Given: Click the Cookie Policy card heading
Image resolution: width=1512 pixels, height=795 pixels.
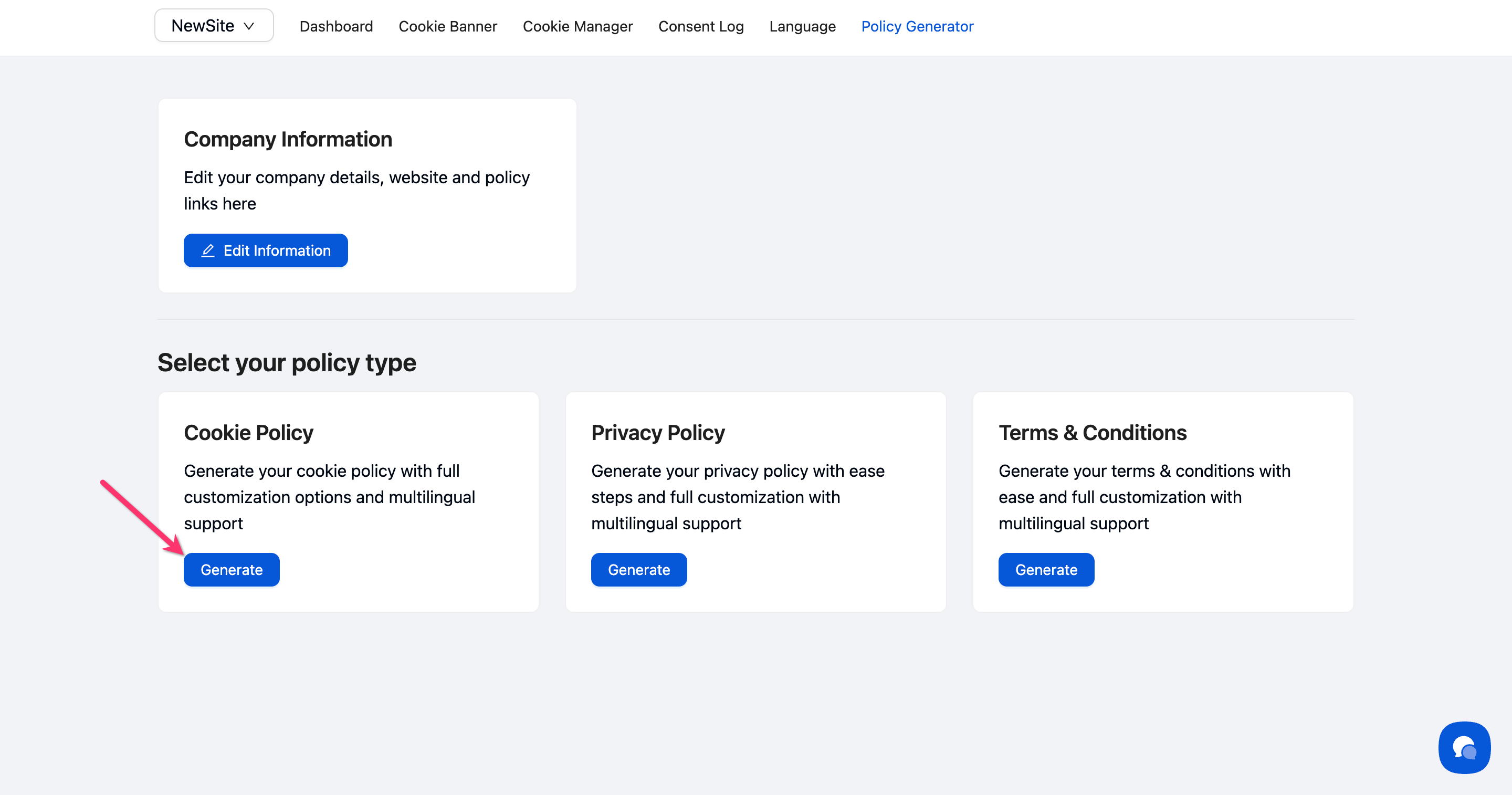Looking at the screenshot, I should [x=248, y=433].
